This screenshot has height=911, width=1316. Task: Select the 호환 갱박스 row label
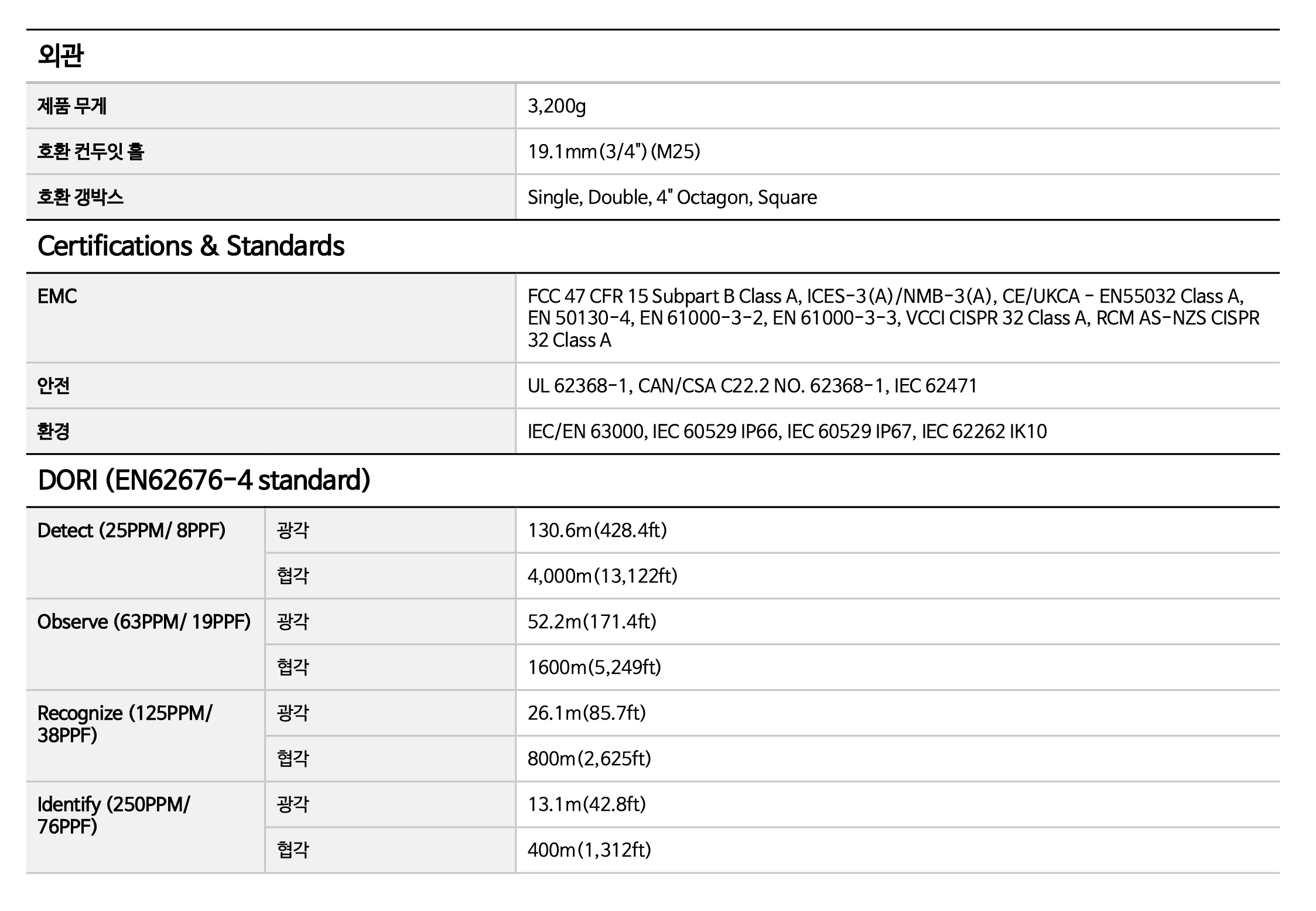point(81,197)
